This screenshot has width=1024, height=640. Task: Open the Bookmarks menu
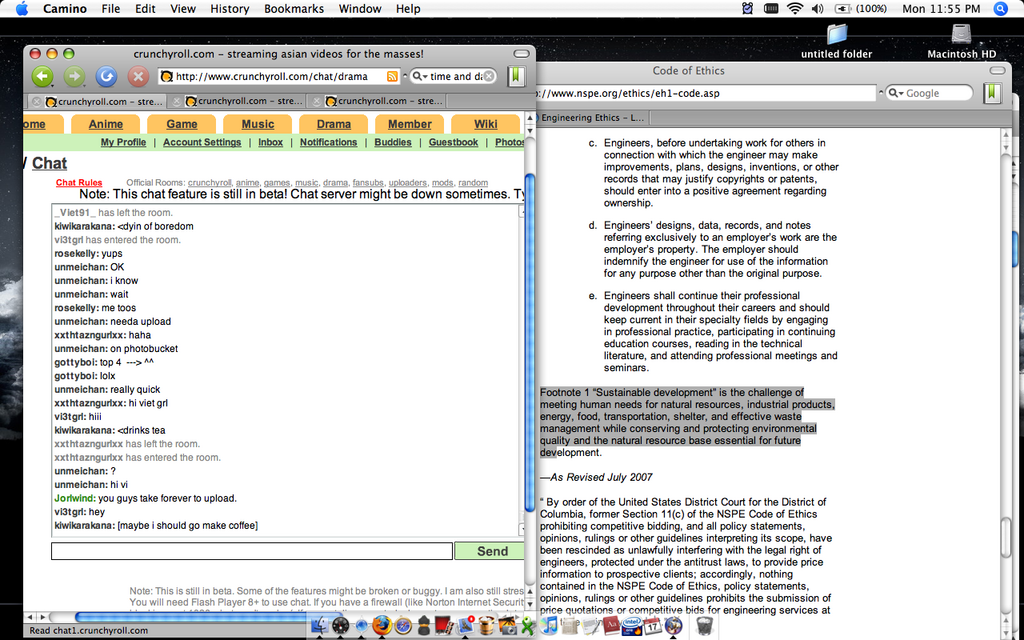[294, 8]
